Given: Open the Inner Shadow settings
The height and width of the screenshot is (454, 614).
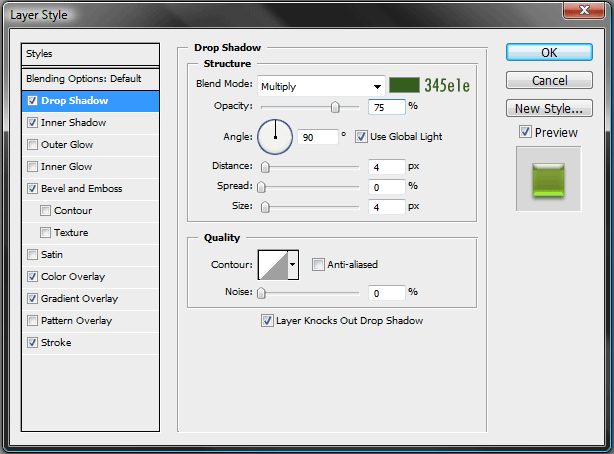Looking at the screenshot, I should (x=73, y=123).
